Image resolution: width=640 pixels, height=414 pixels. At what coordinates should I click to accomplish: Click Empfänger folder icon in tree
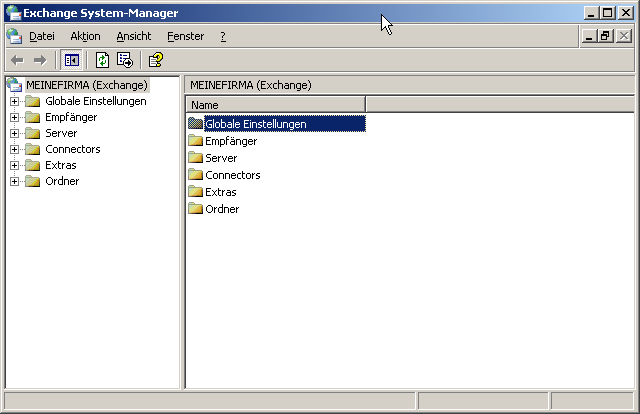pyautogui.click(x=33, y=117)
